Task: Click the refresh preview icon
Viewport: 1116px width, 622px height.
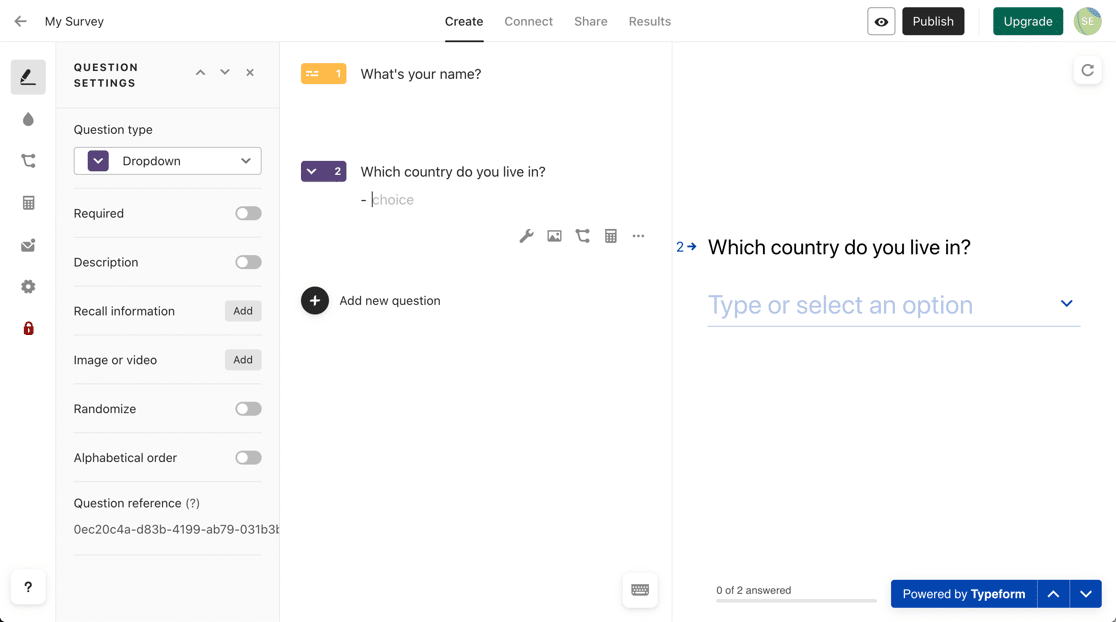Action: pos(1087,70)
